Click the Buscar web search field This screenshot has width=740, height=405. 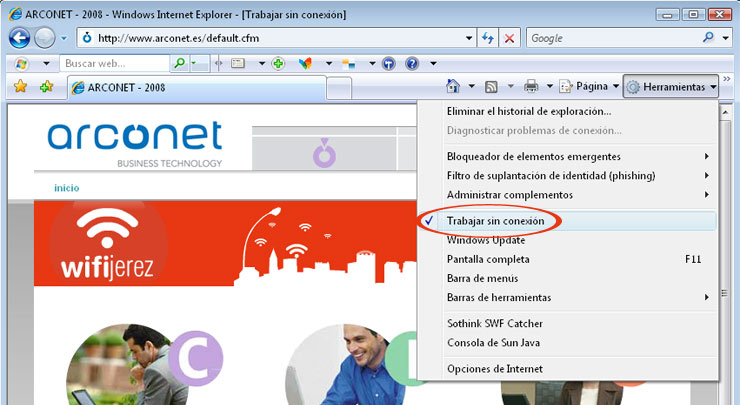point(114,63)
